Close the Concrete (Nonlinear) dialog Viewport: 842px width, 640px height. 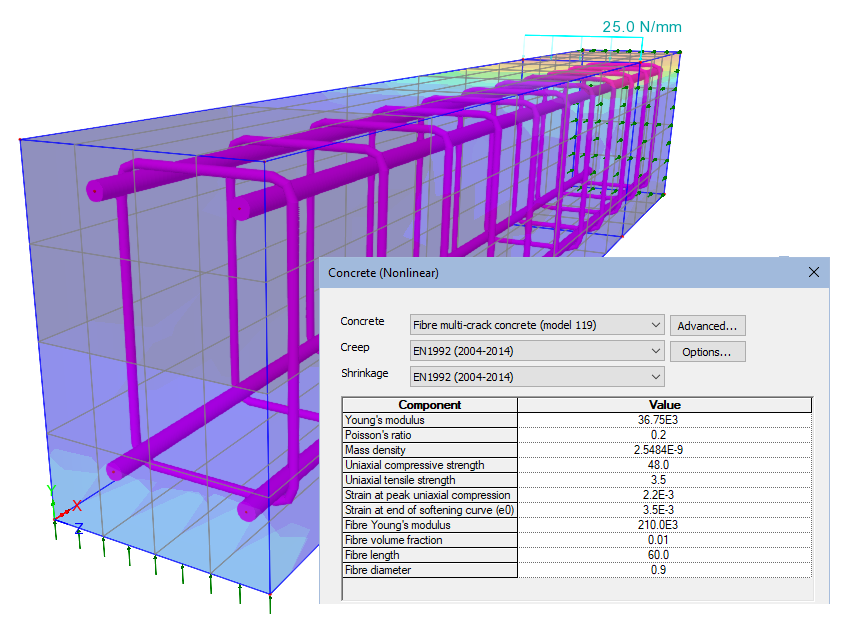pyautogui.click(x=813, y=272)
